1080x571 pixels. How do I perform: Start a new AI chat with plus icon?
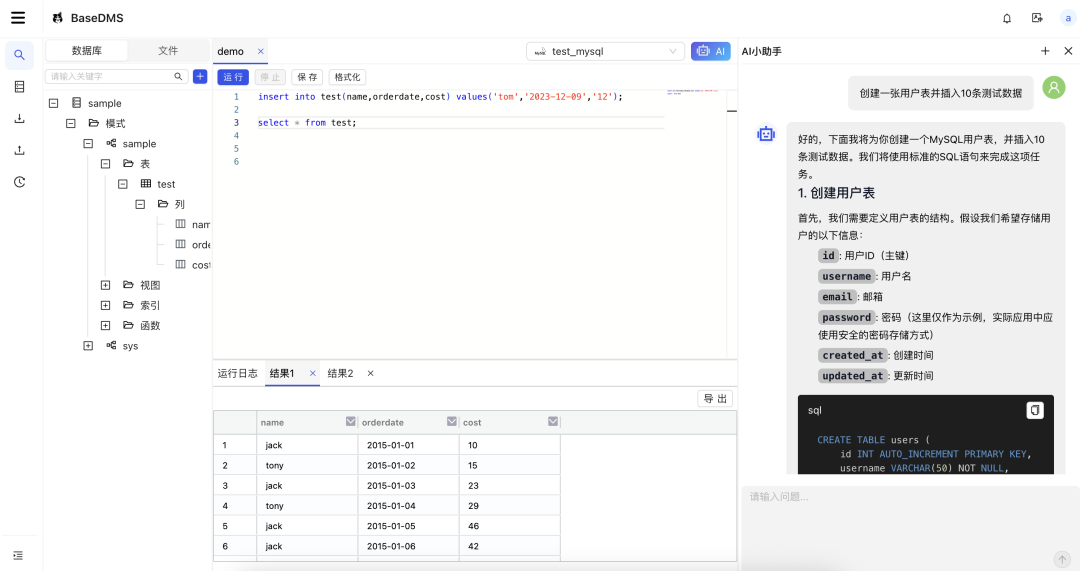tap(1045, 51)
